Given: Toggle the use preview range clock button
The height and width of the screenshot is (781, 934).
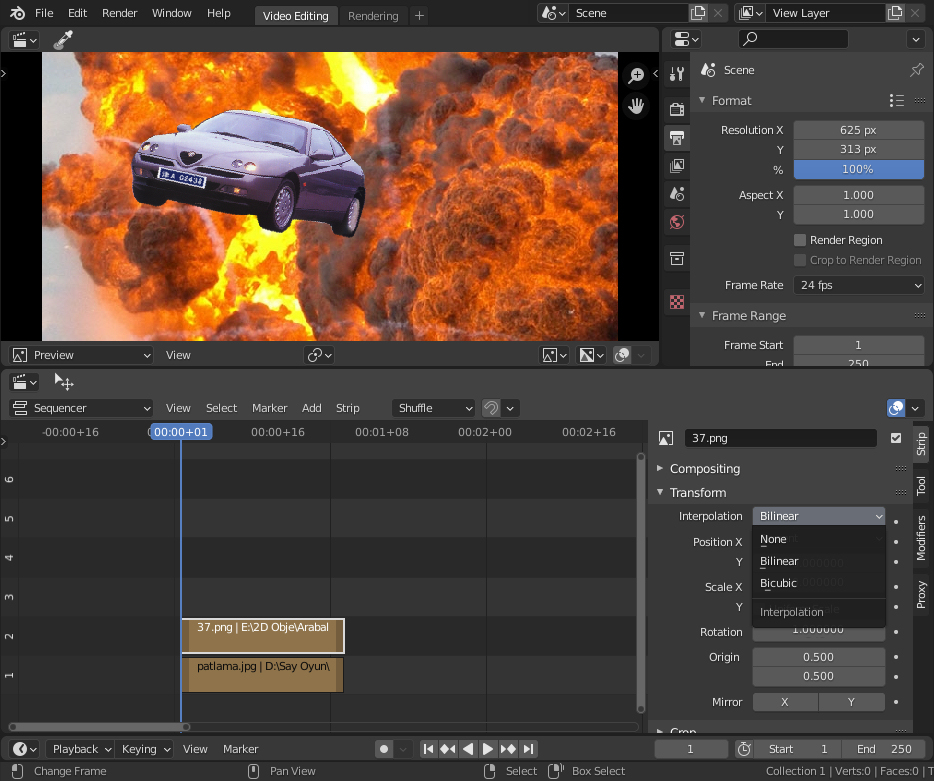Looking at the screenshot, I should (x=744, y=749).
